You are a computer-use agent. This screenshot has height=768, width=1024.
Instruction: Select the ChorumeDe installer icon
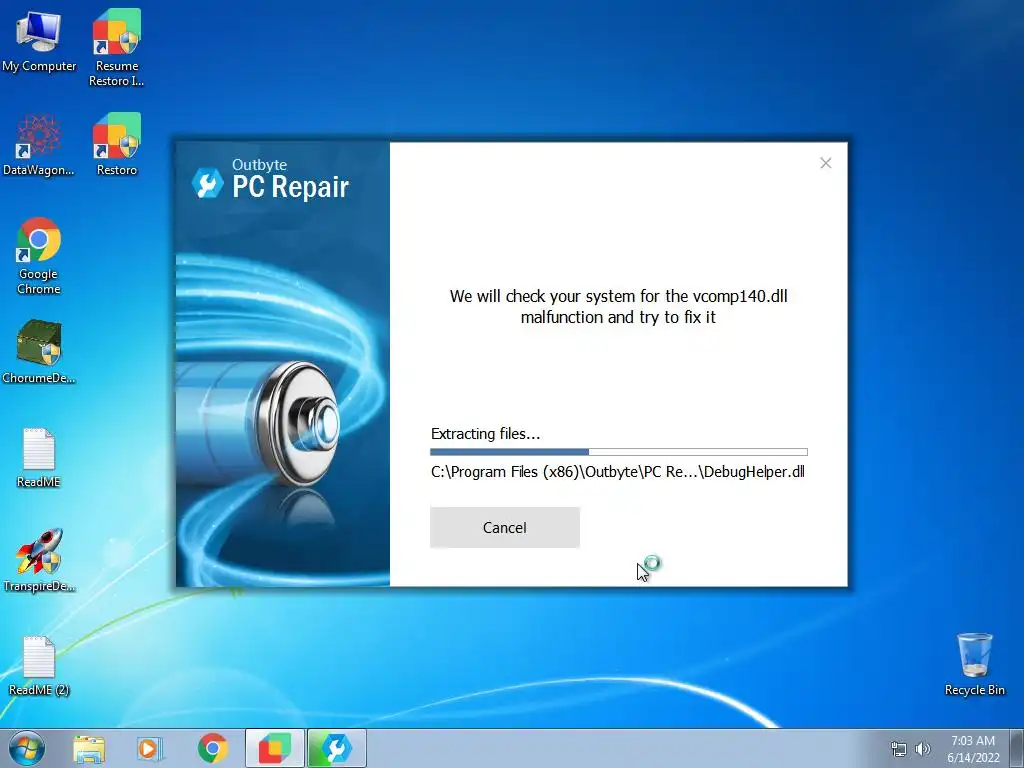coord(39,351)
